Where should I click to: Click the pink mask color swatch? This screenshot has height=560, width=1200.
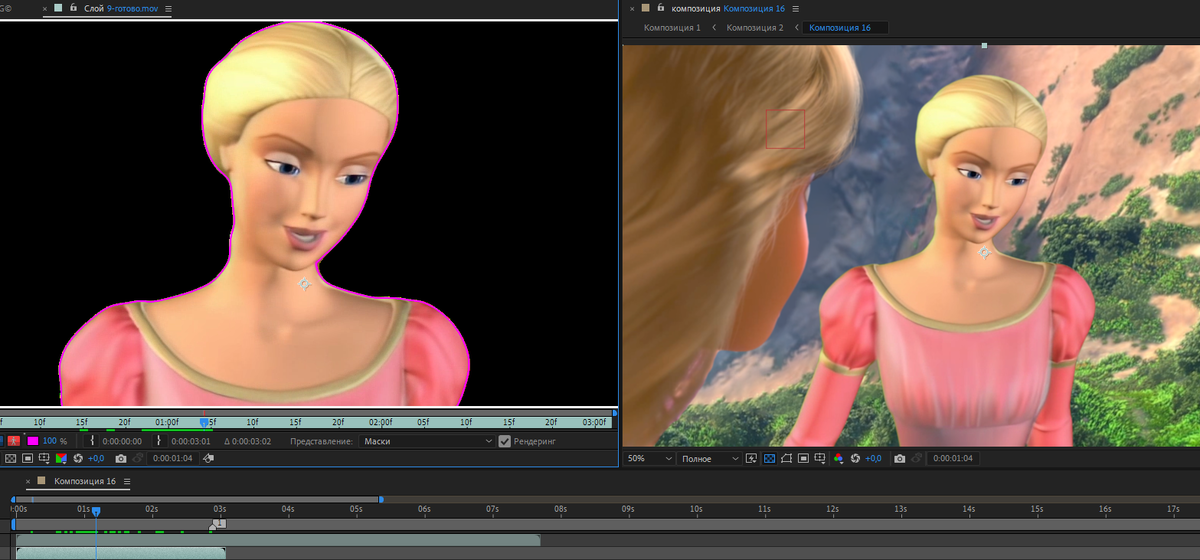point(33,441)
